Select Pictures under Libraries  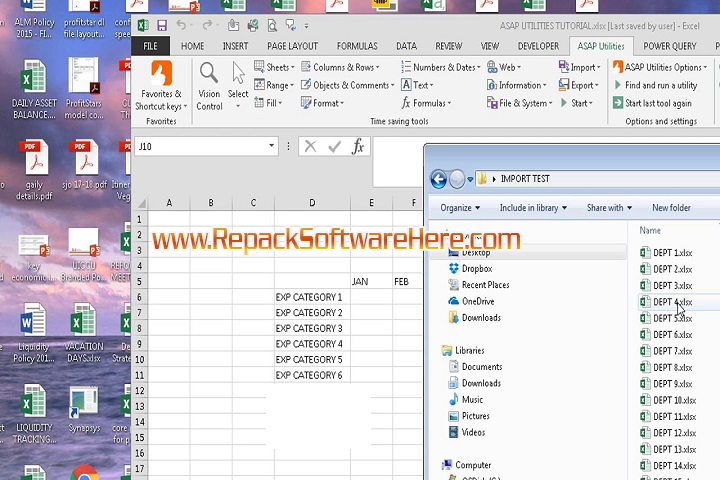click(469, 416)
